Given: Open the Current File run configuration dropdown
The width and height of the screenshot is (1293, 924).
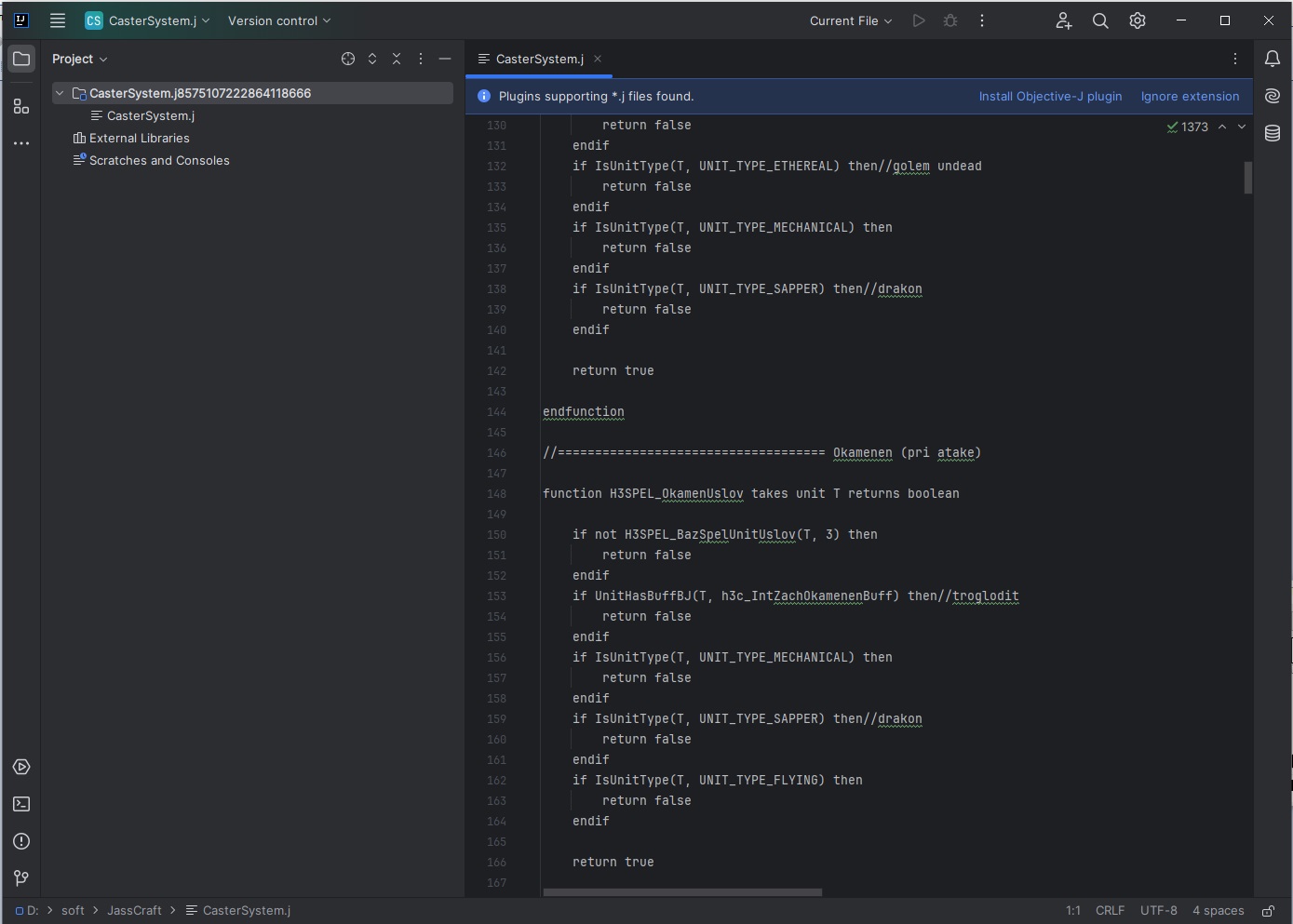Looking at the screenshot, I should point(850,20).
